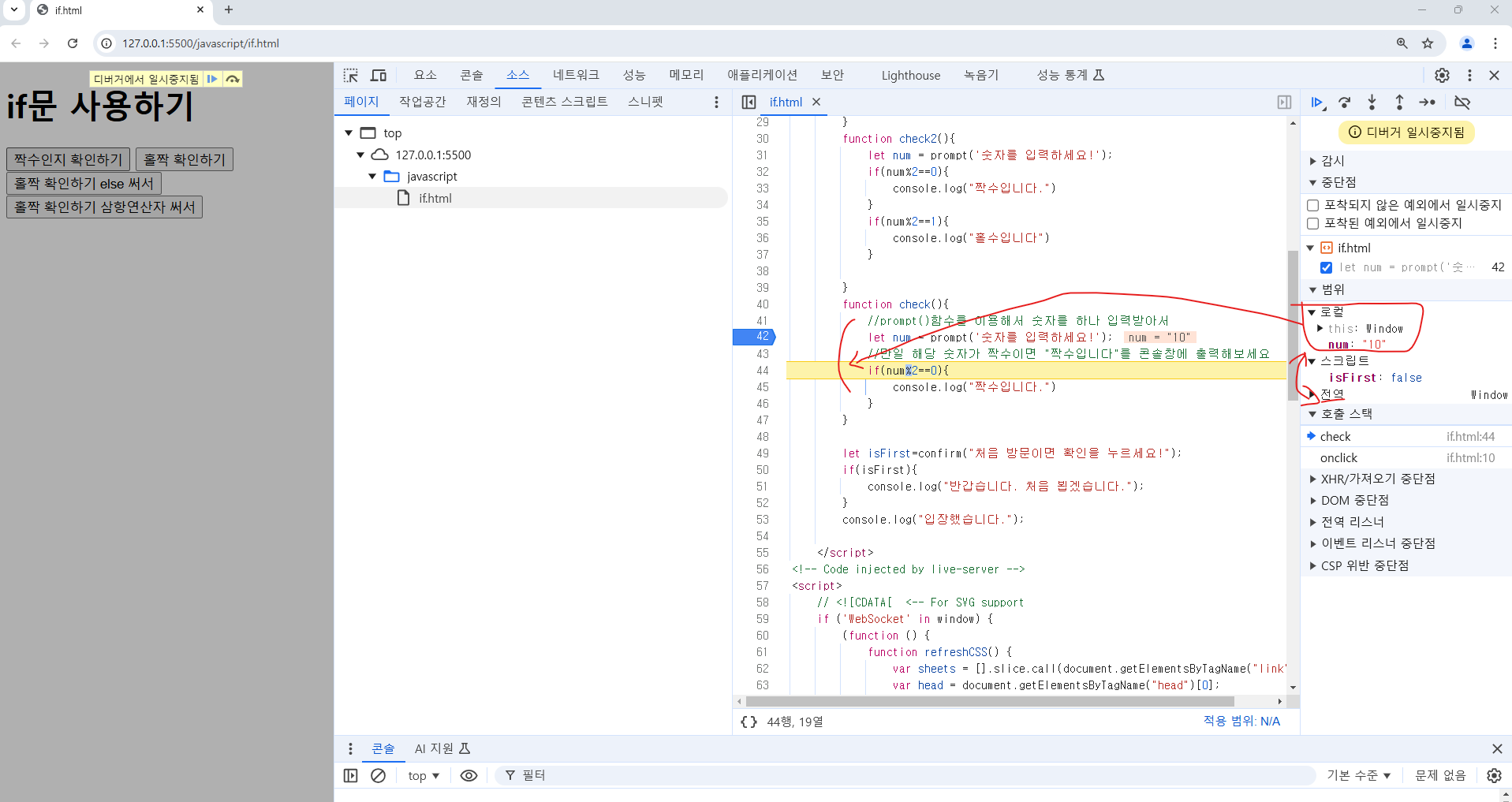Toggle breakpoint on line 44 gutter
Viewport: 1512px width, 802px height.
762,371
